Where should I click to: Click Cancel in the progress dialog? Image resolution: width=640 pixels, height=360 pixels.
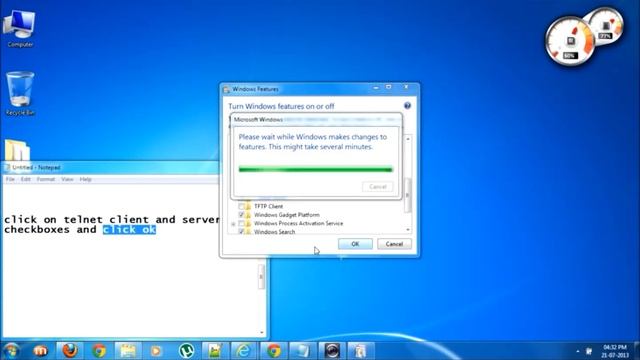(378, 187)
